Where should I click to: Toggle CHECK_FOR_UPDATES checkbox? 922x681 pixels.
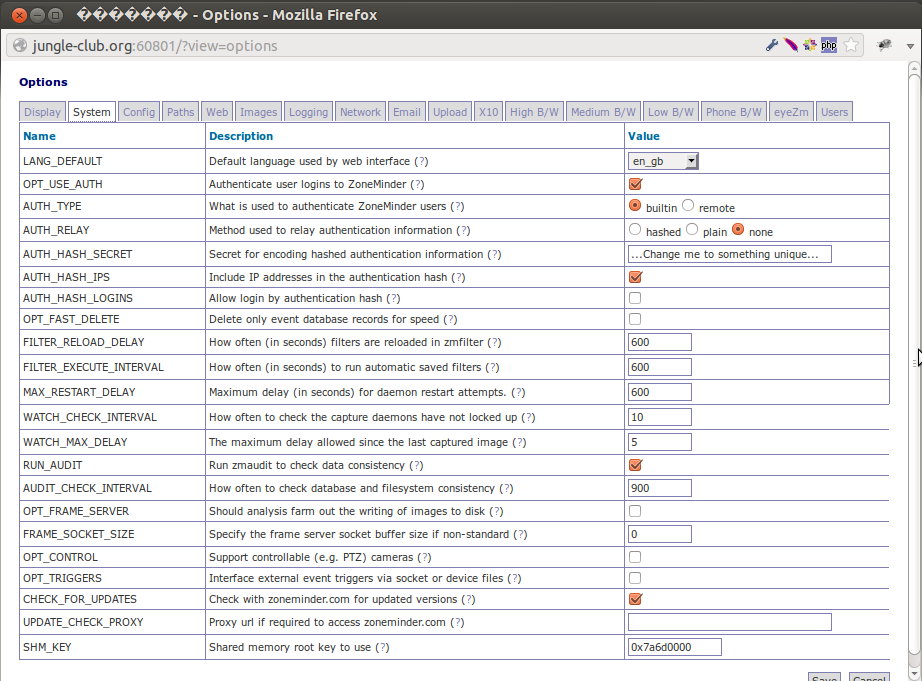click(x=635, y=599)
